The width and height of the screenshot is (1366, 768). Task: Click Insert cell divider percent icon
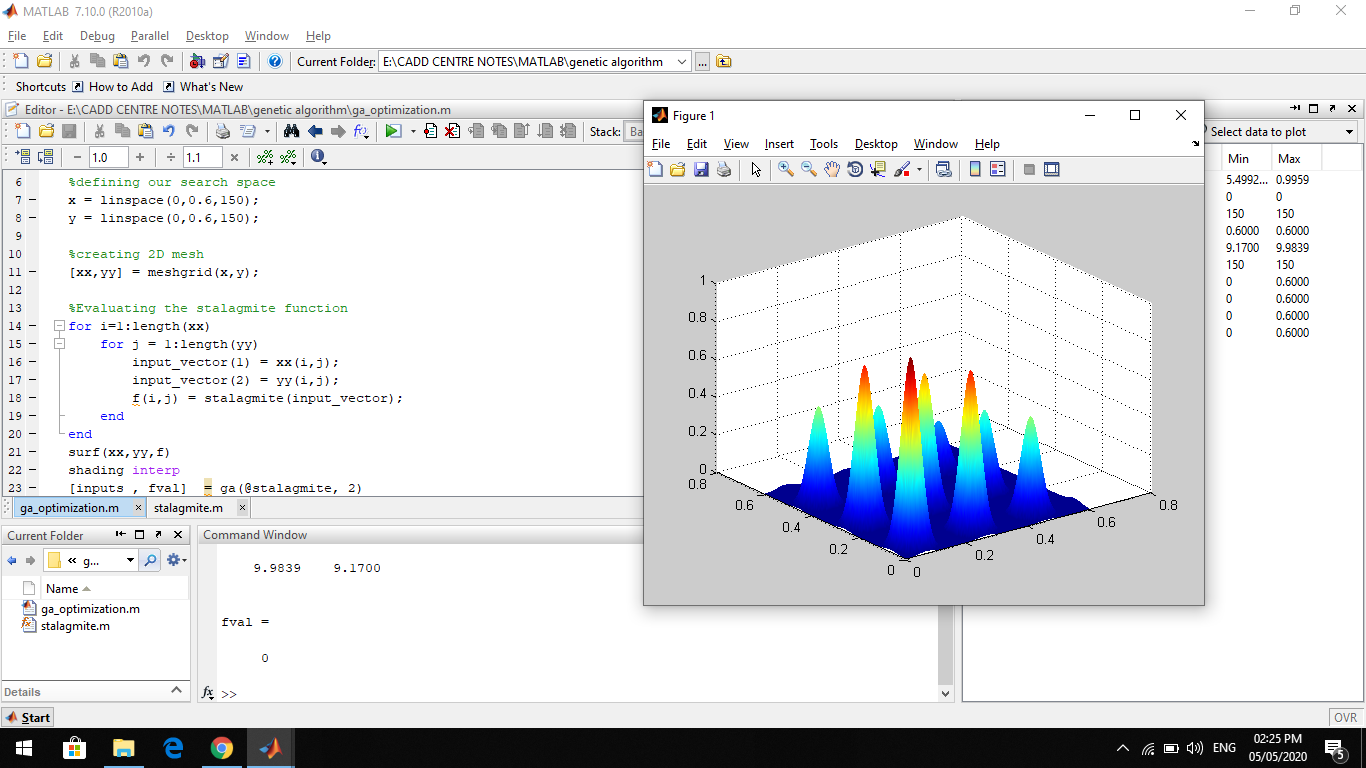[265, 157]
